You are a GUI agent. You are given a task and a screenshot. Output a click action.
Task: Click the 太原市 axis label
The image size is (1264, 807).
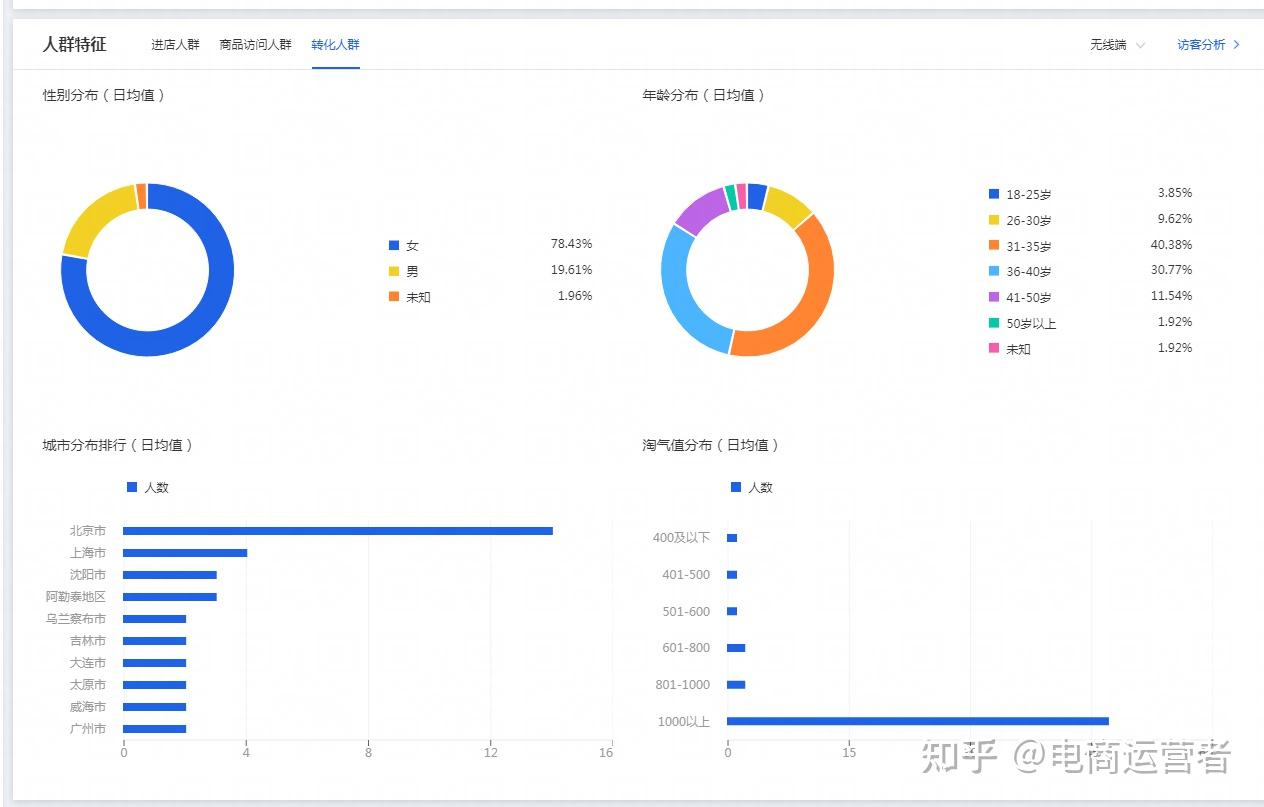[x=87, y=685]
